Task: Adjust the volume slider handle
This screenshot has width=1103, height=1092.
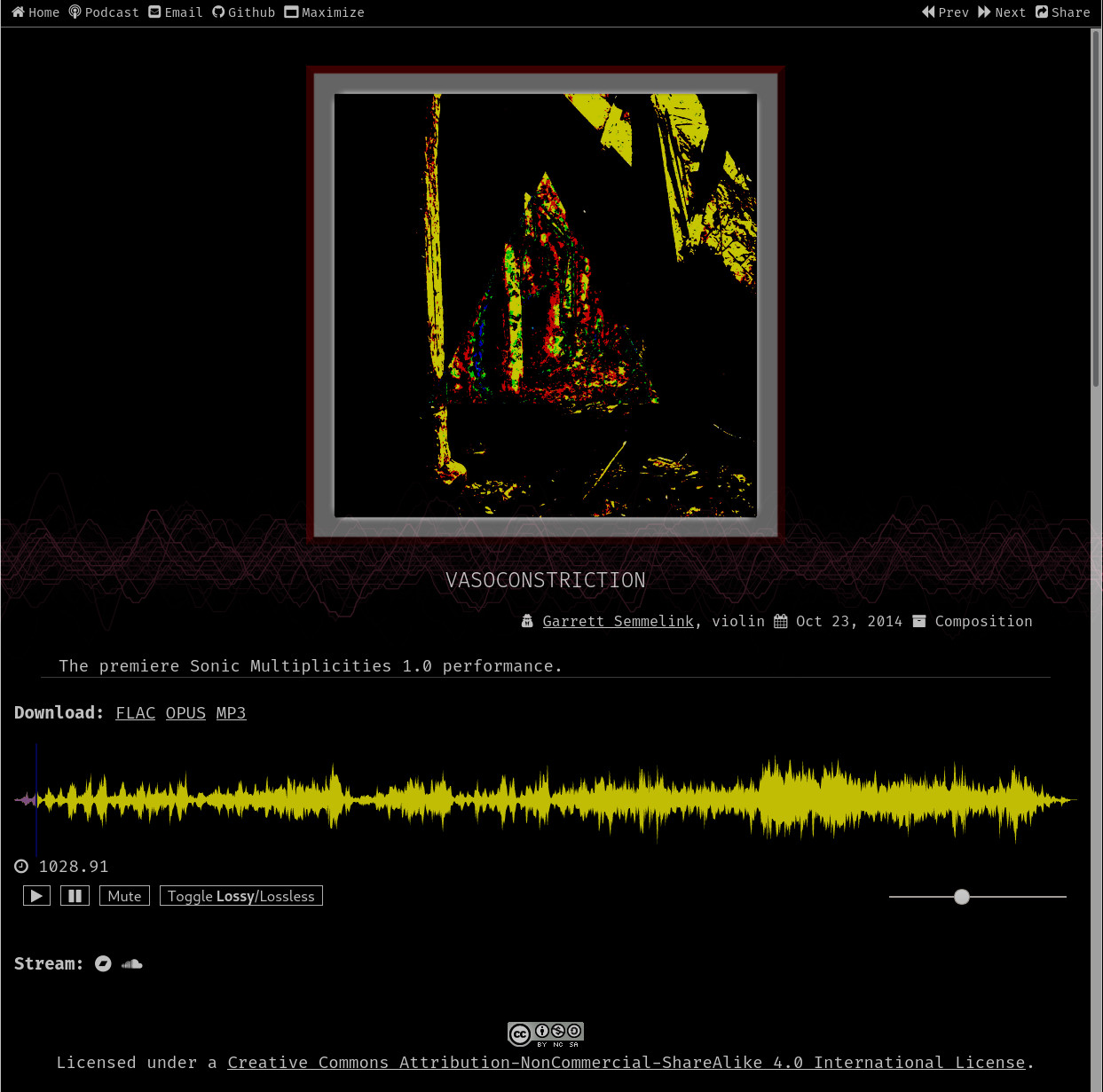Action: coord(962,897)
